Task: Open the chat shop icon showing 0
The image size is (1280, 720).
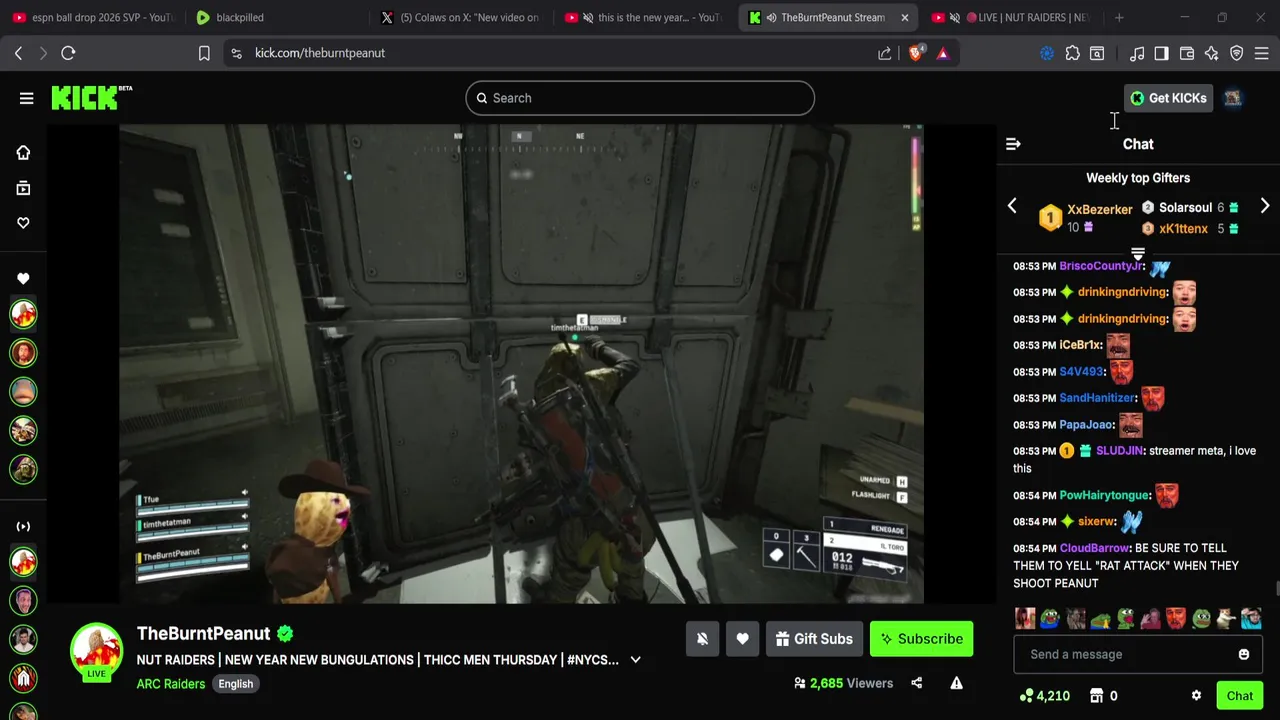Action: 1103,696
